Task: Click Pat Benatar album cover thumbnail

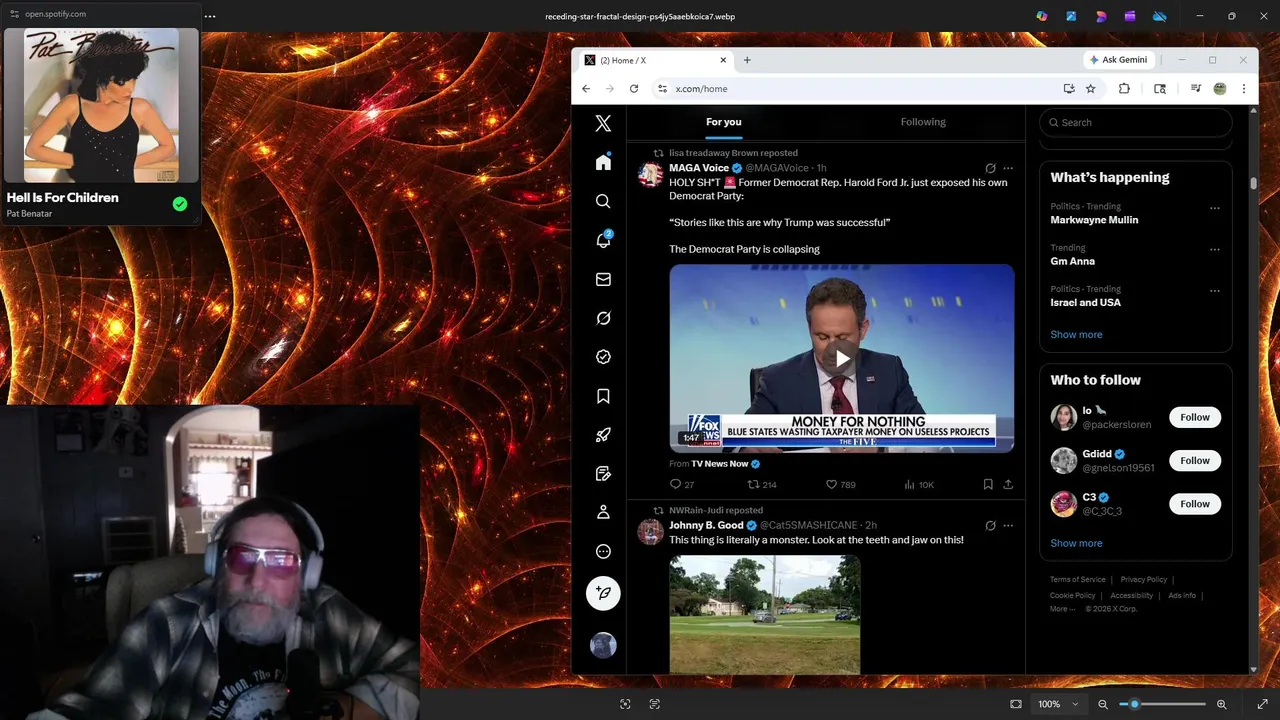Action: pyautogui.click(x=101, y=105)
